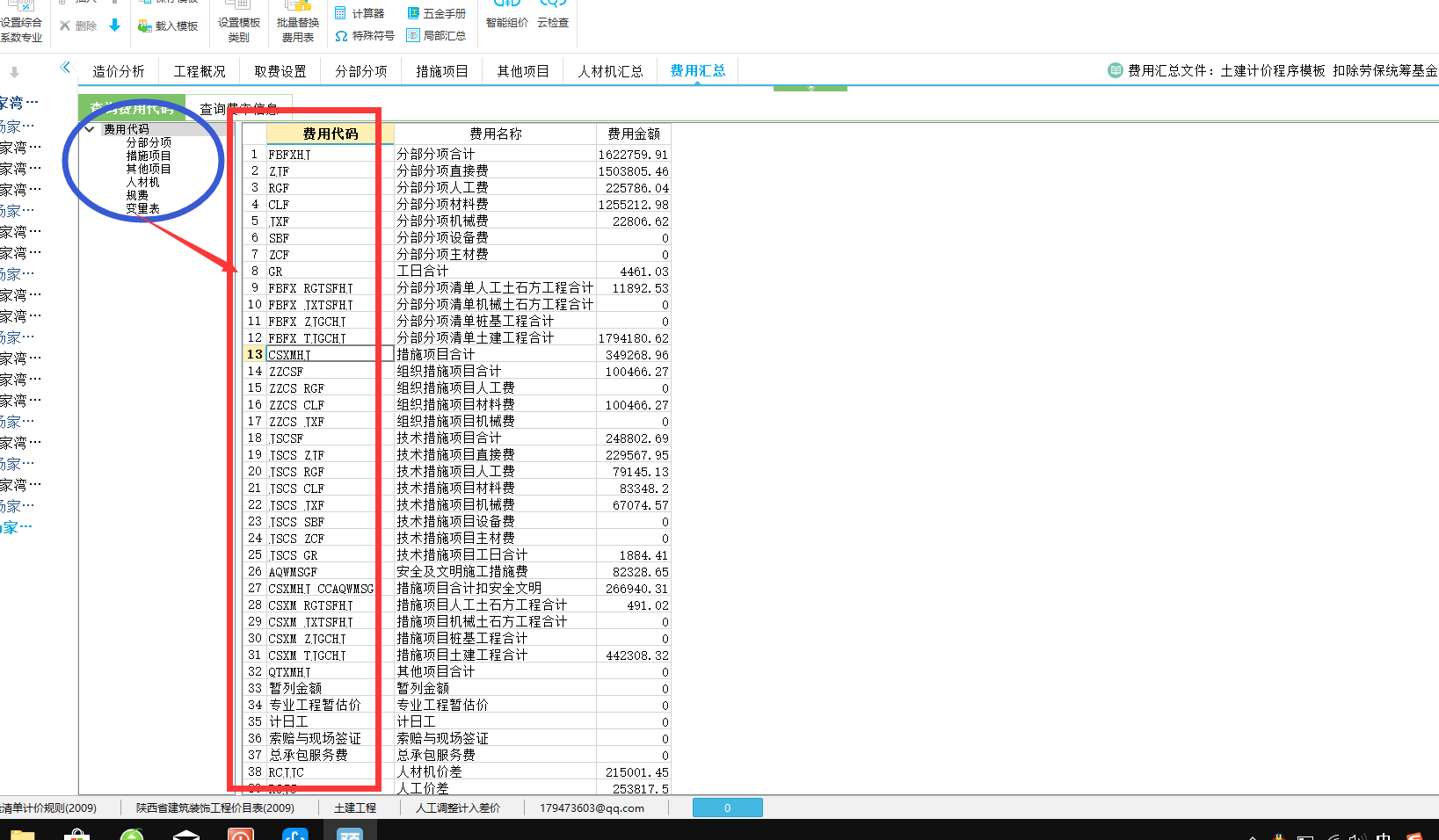Switch to 造价分析 tab
The height and width of the screenshot is (840, 1439).
pyautogui.click(x=119, y=71)
